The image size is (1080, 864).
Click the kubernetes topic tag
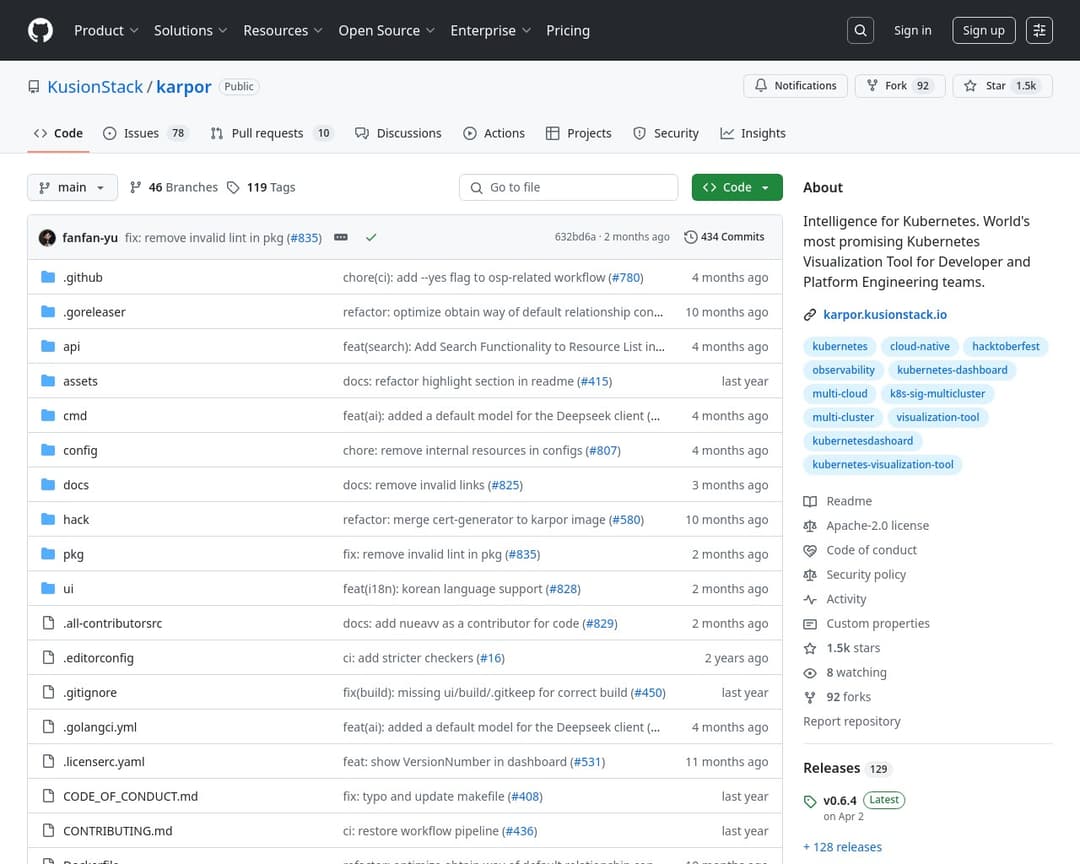tap(840, 347)
